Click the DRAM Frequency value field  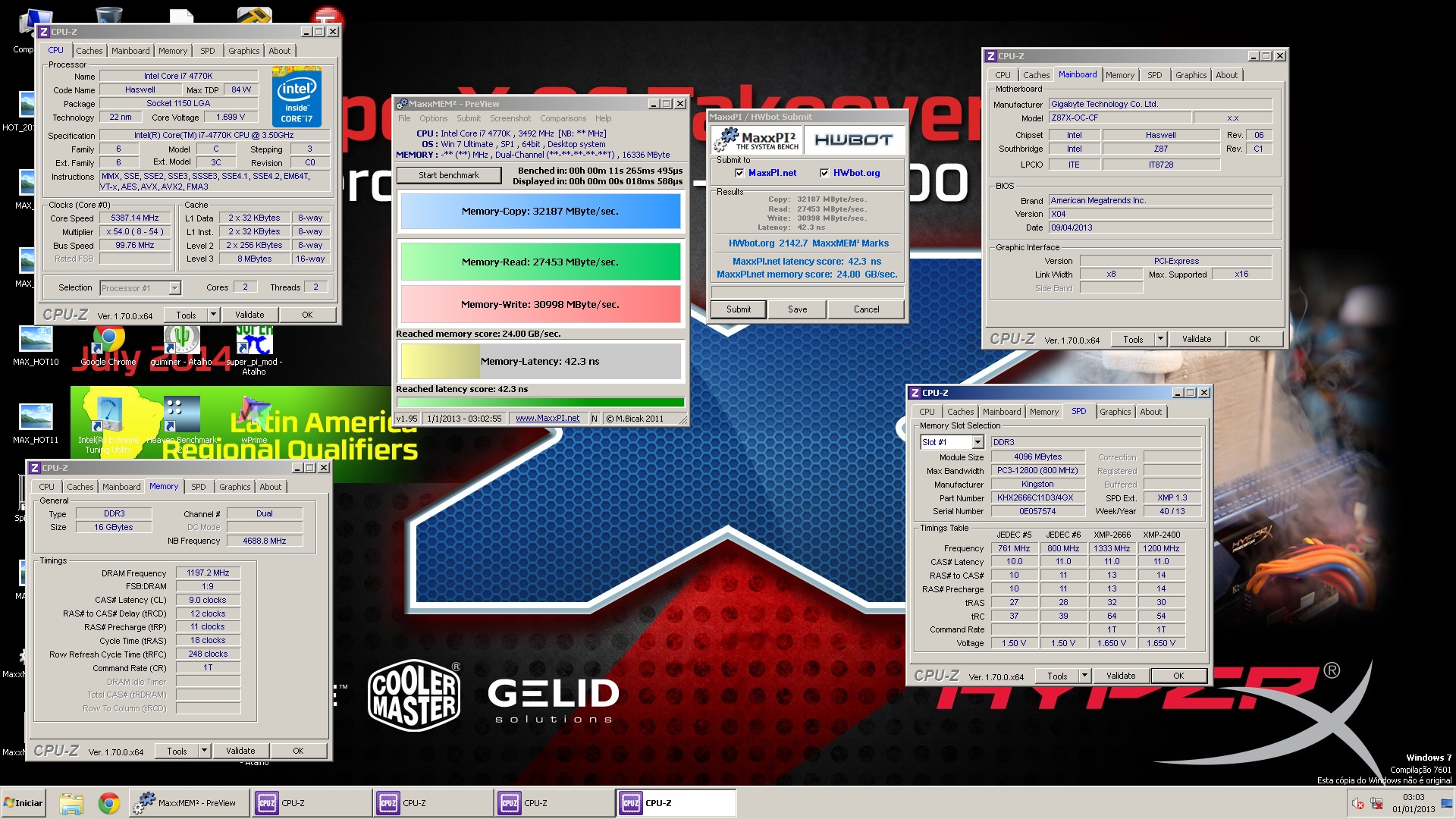pyautogui.click(x=208, y=573)
